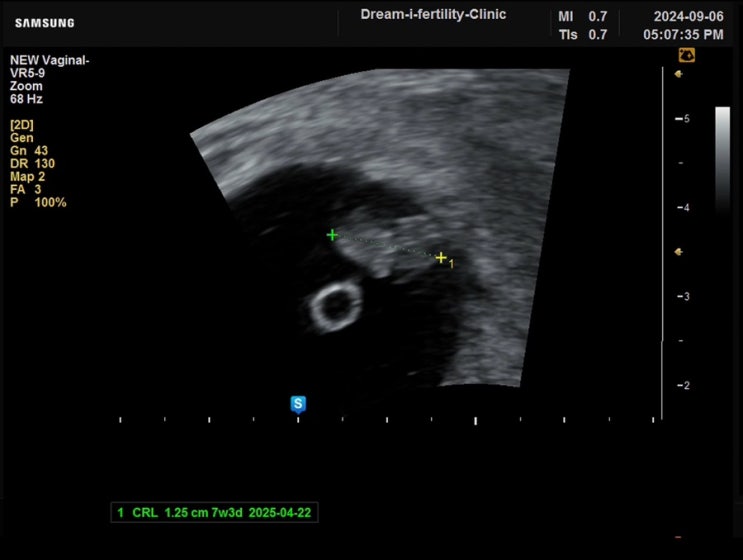Click the blue S marker icon
This screenshot has height=560, width=743.
tap(298, 405)
